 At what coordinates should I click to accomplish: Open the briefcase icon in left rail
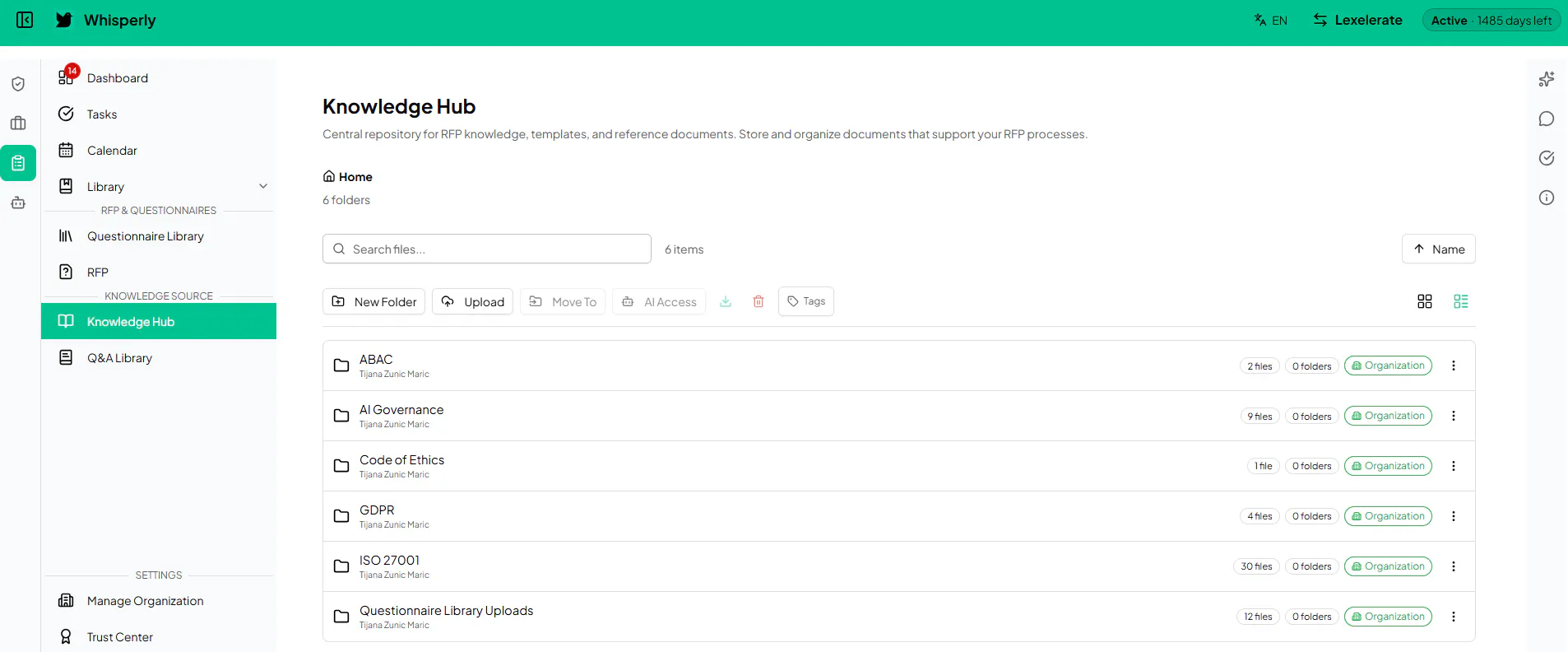[18, 123]
